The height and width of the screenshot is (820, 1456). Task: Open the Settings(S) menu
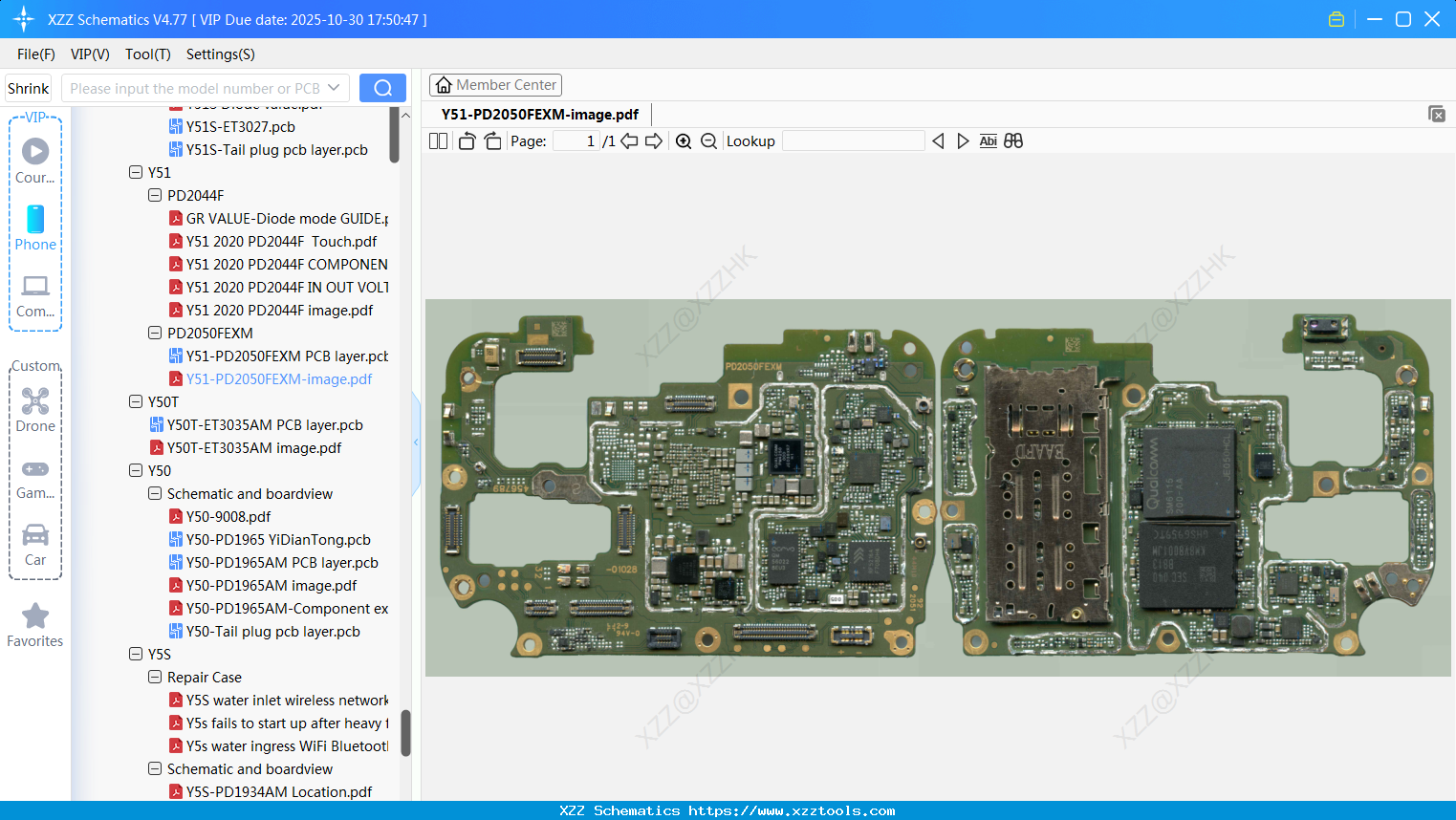[x=220, y=54]
